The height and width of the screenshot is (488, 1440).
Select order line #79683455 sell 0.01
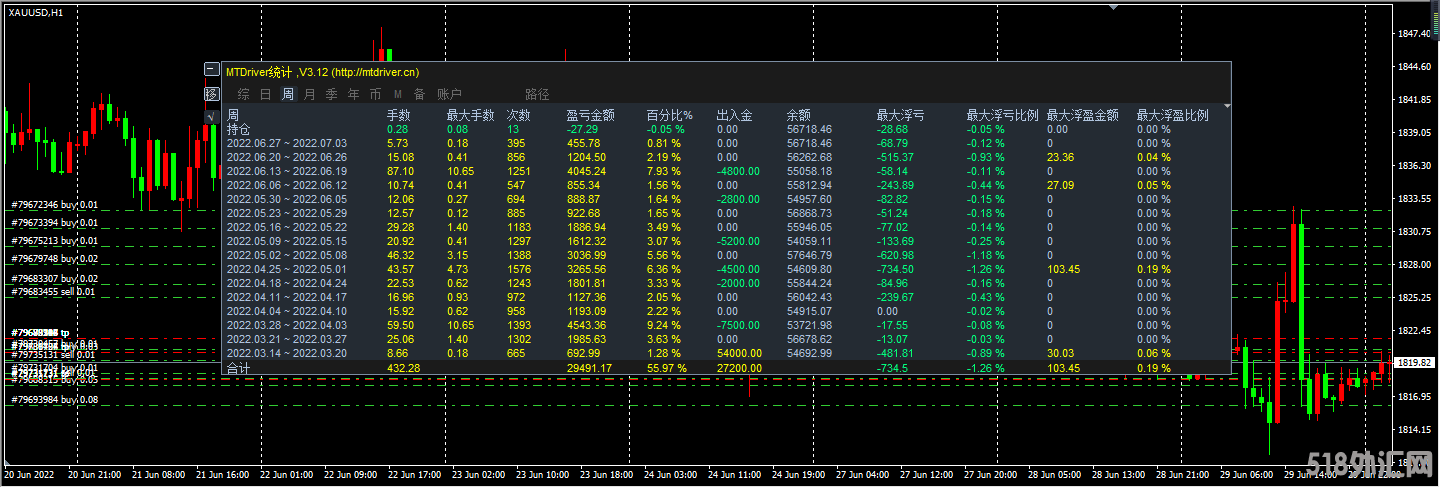point(54,292)
